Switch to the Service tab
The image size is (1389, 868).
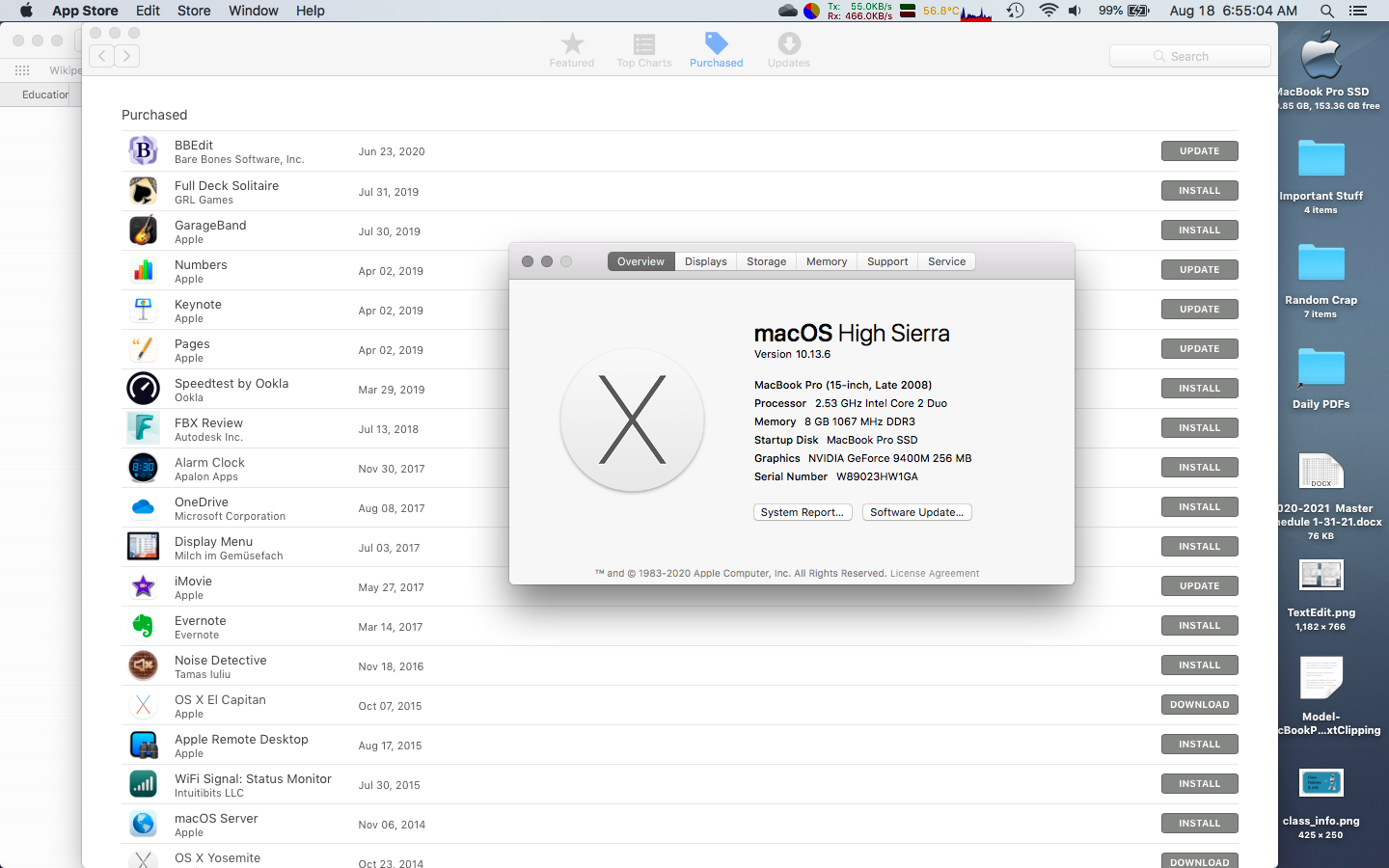coord(947,261)
